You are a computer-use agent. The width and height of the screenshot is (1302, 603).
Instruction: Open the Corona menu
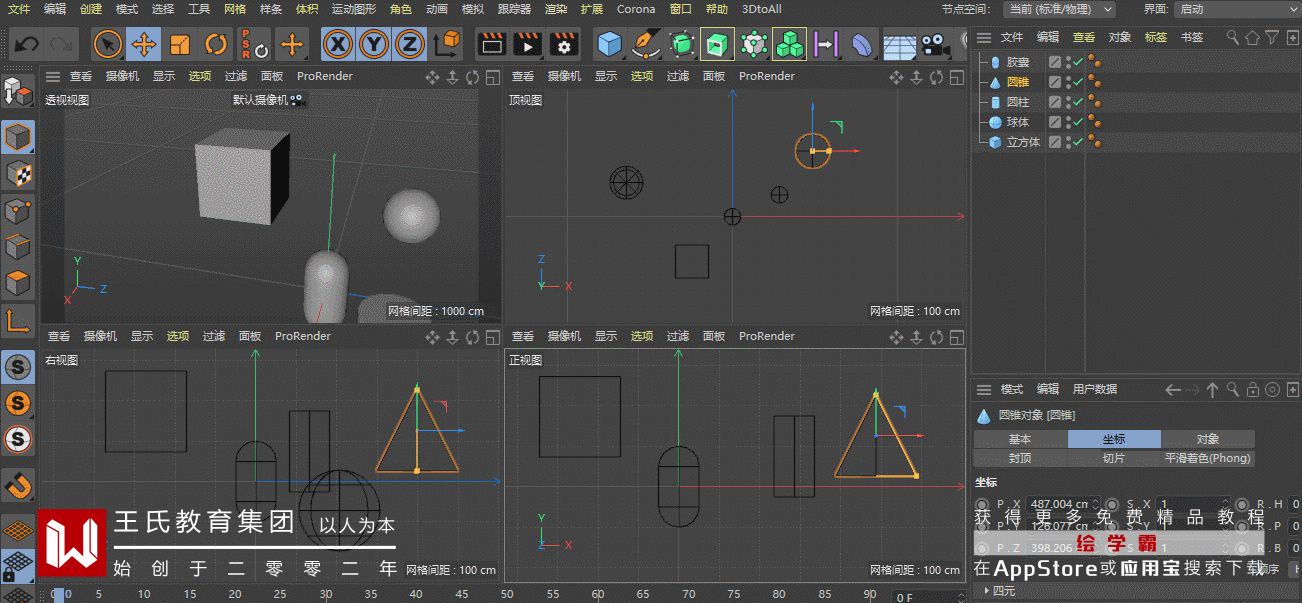coord(636,9)
